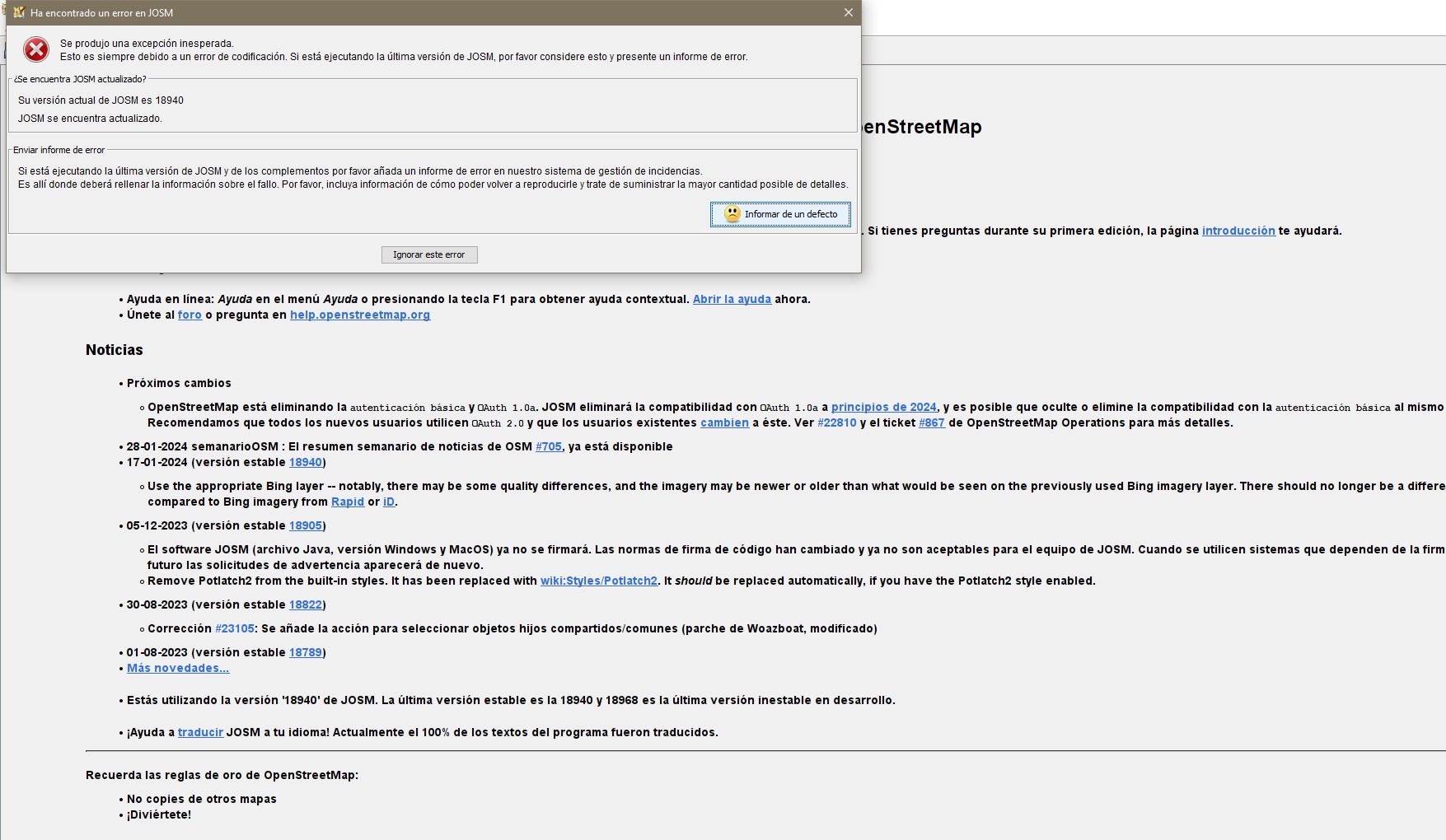Open the "foro" link
The image size is (1446, 840).
[x=190, y=315]
